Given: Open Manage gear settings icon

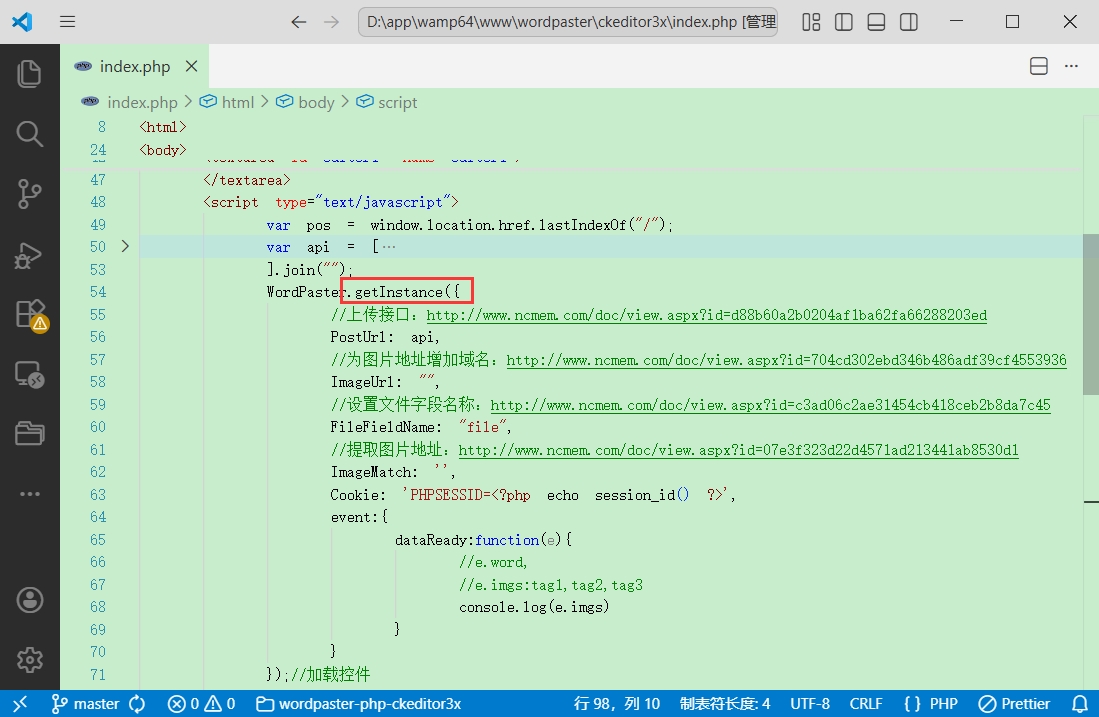Looking at the screenshot, I should (x=29, y=660).
